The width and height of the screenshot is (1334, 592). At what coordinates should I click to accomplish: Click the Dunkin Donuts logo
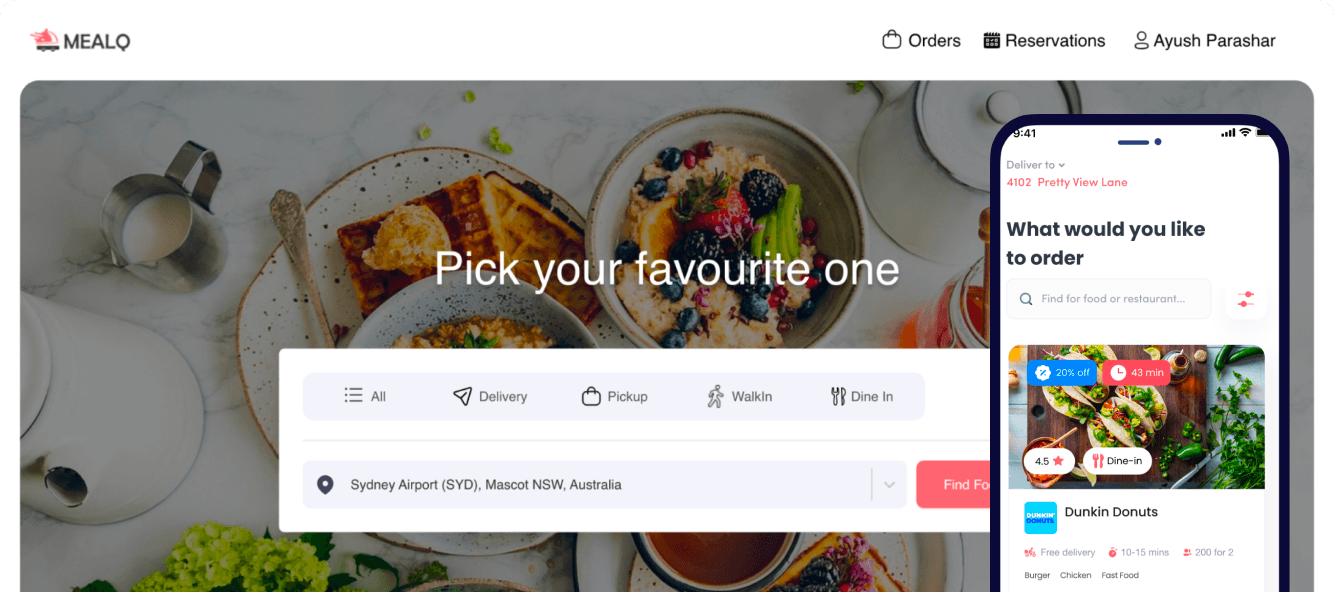(x=1040, y=517)
